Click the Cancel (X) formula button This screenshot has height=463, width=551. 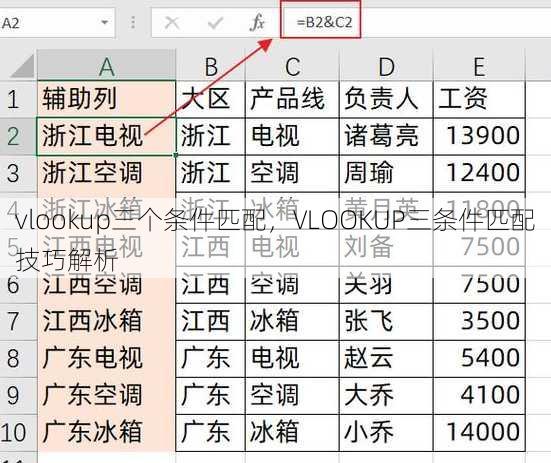pyautogui.click(x=172, y=23)
